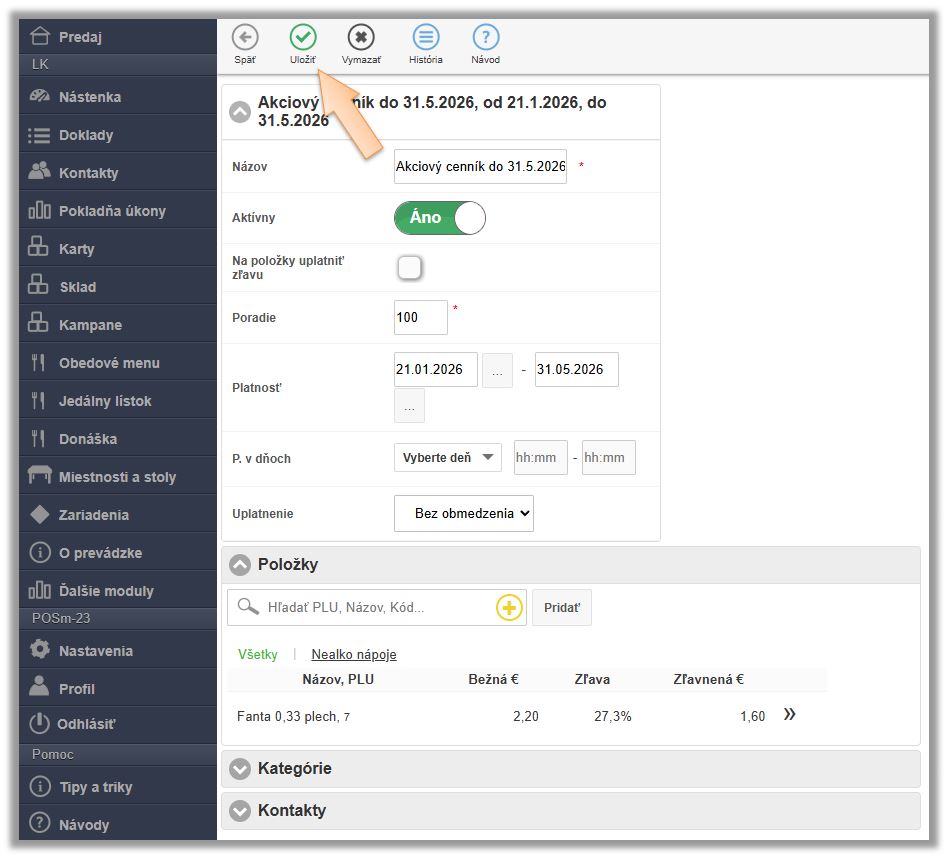Check the Na položky uplatniť zľavu checkbox
Viewport: 946px width, 857px height.
click(409, 268)
